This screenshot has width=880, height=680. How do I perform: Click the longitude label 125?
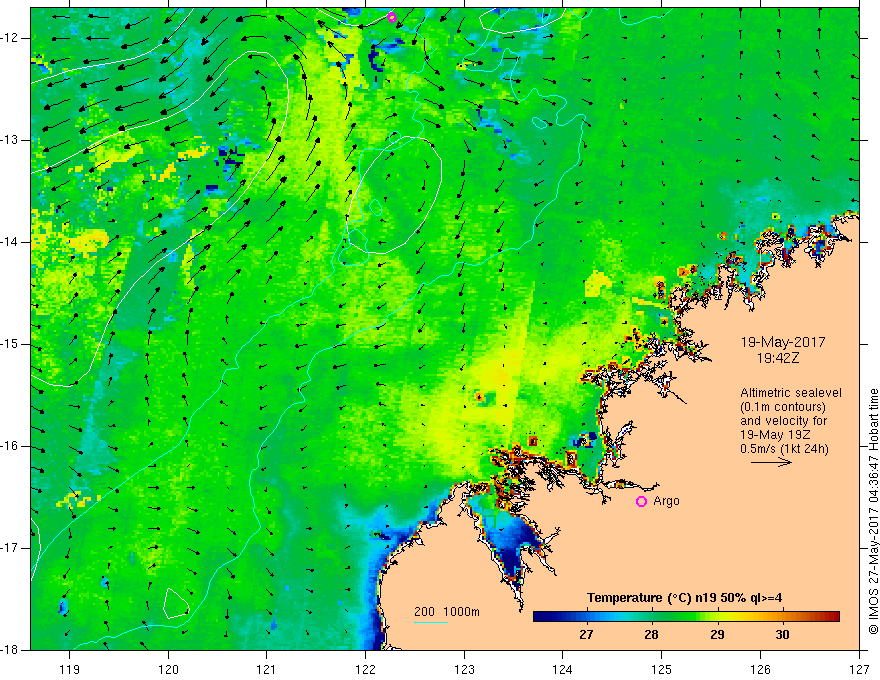(662, 669)
